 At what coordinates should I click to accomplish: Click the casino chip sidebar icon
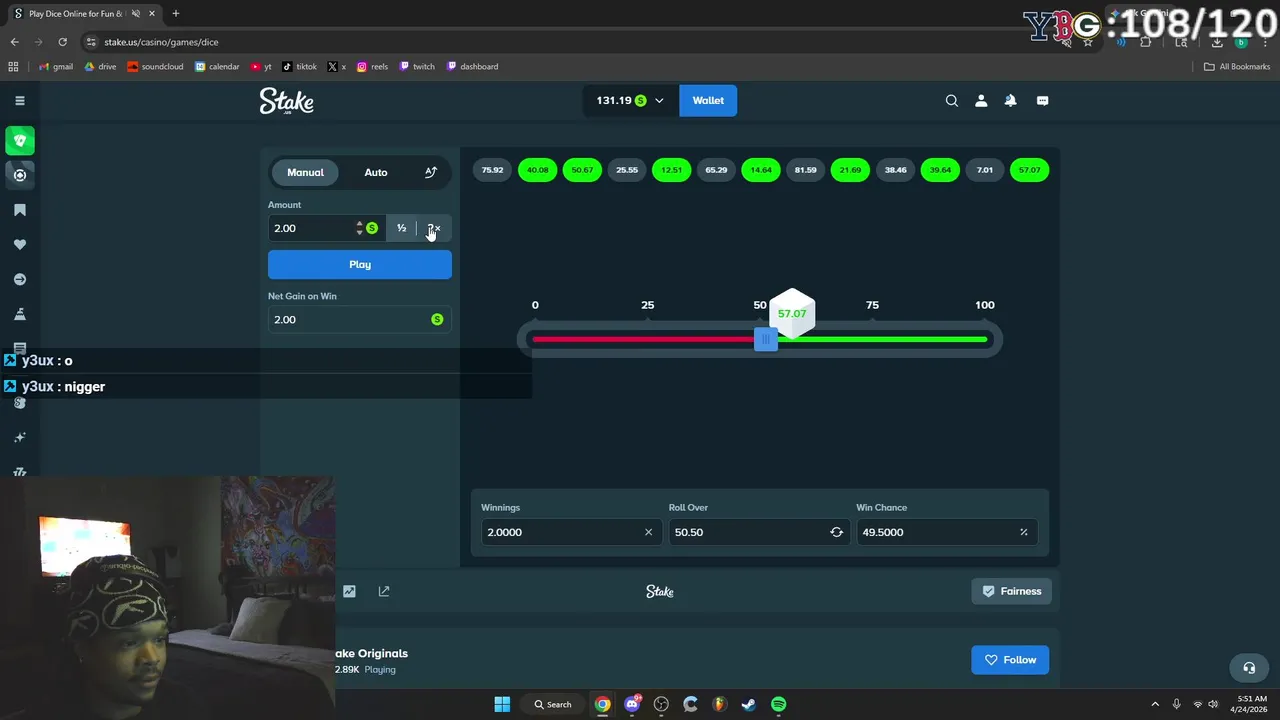[20, 175]
